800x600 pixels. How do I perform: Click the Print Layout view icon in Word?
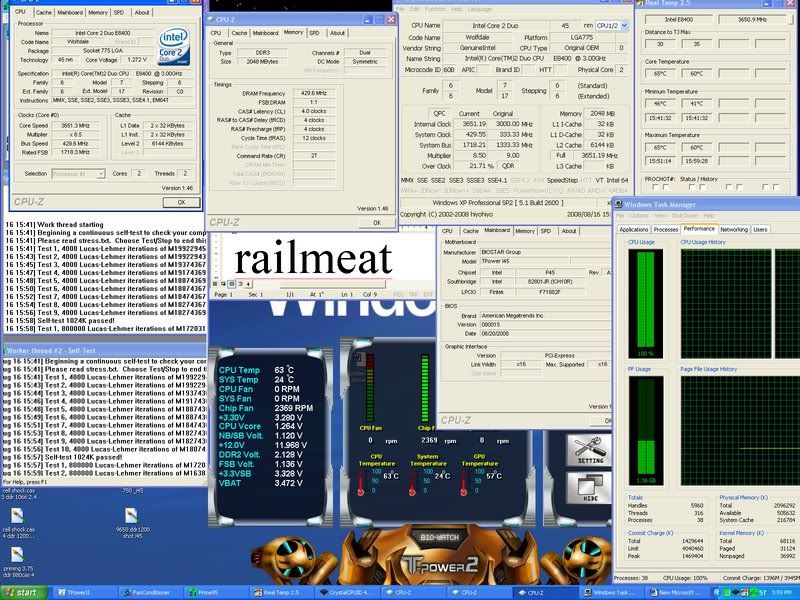coord(232,284)
